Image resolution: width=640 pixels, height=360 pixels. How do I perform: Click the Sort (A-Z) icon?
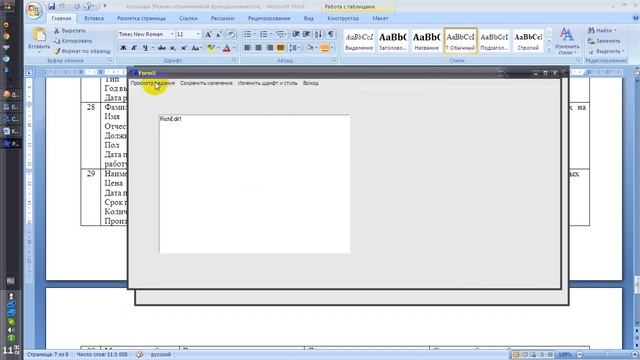tap(318, 34)
